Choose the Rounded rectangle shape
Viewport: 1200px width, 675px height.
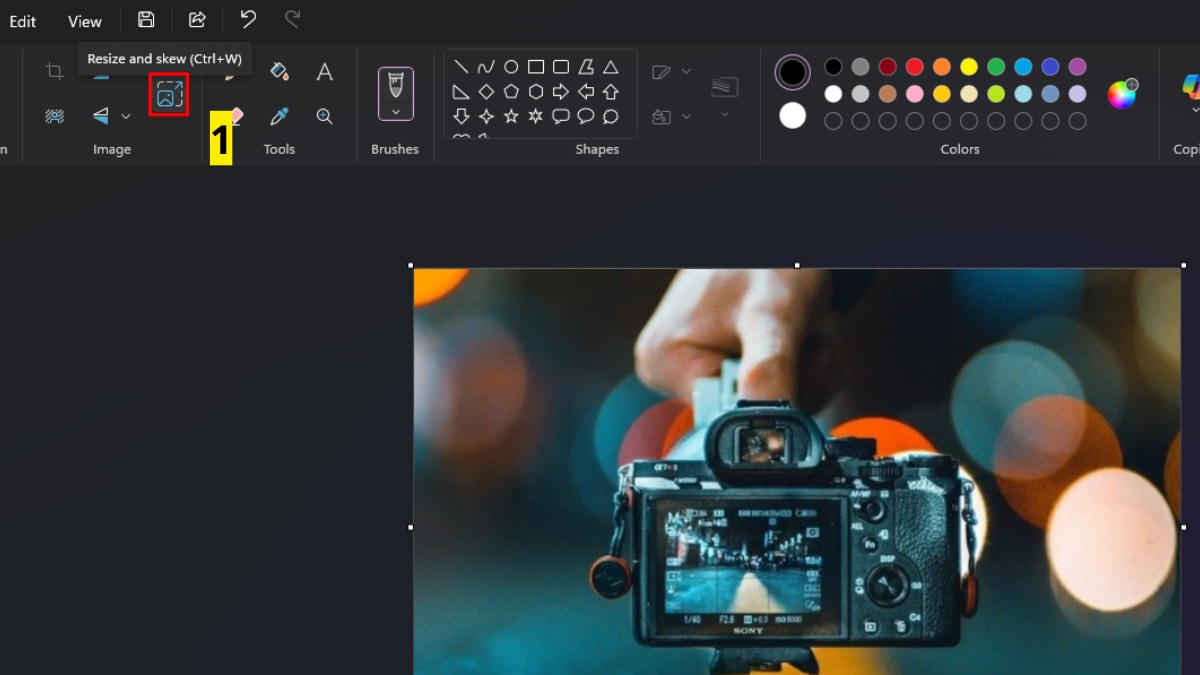pyautogui.click(x=561, y=67)
